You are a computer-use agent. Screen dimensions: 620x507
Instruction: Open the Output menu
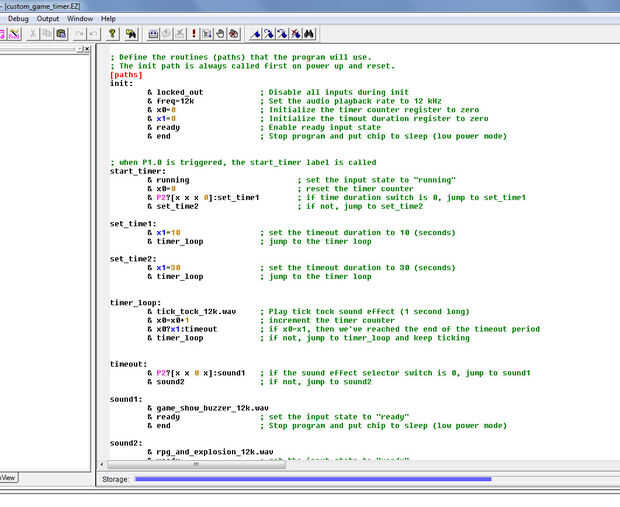(x=48, y=19)
